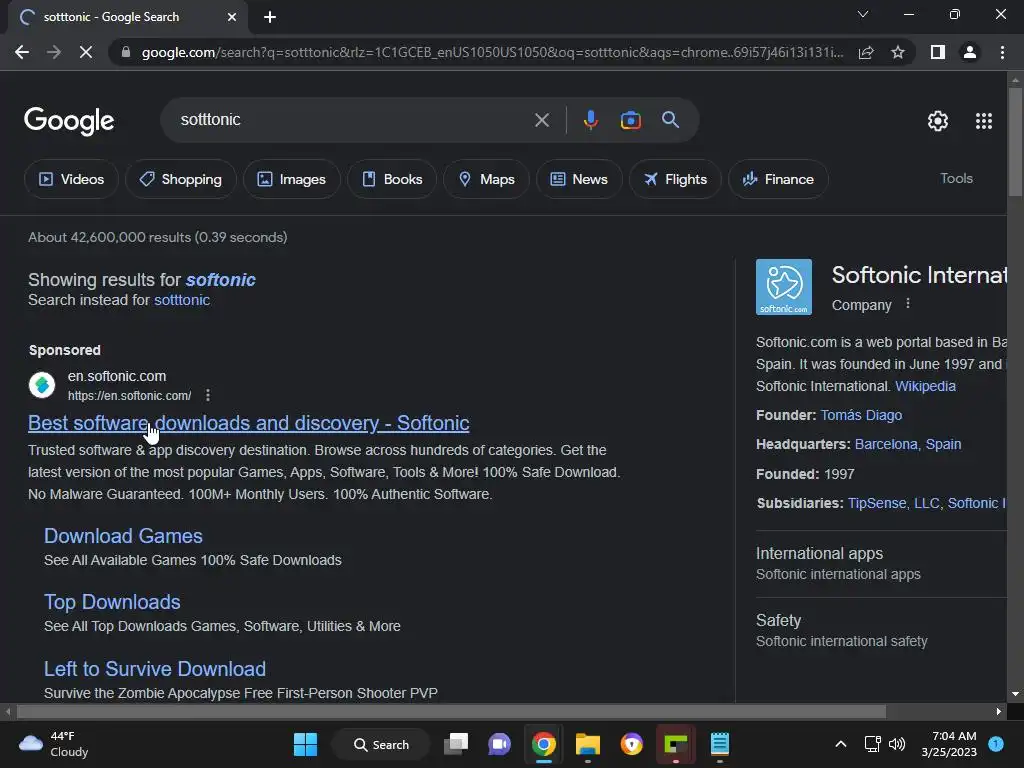Viewport: 1024px width, 768px height.
Task: Click the horizontal scrollbar
Action: (x=451, y=711)
